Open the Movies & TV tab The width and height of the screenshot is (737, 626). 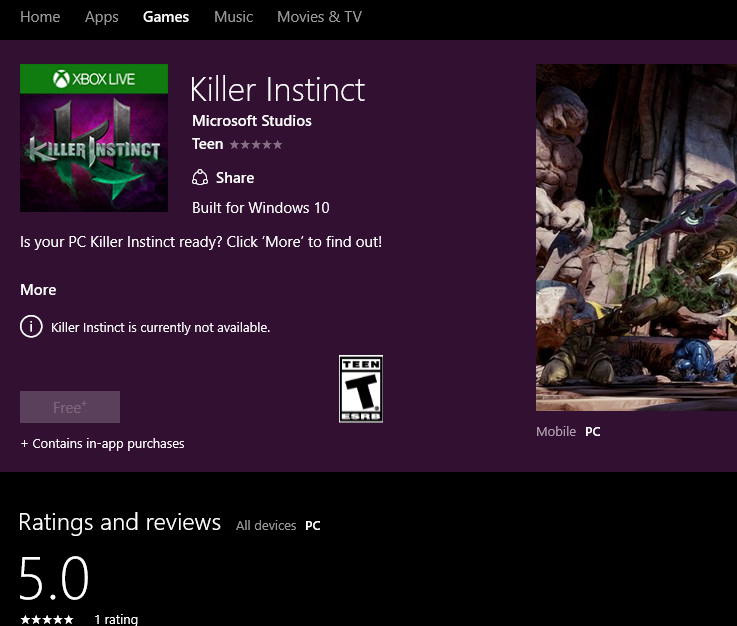(319, 17)
